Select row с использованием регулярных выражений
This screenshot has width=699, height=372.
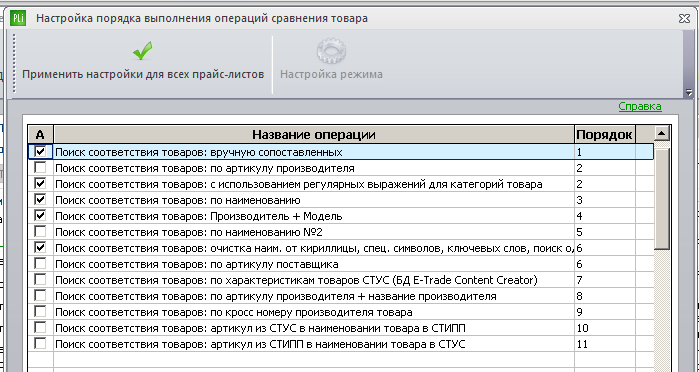pyautogui.click(x=299, y=184)
